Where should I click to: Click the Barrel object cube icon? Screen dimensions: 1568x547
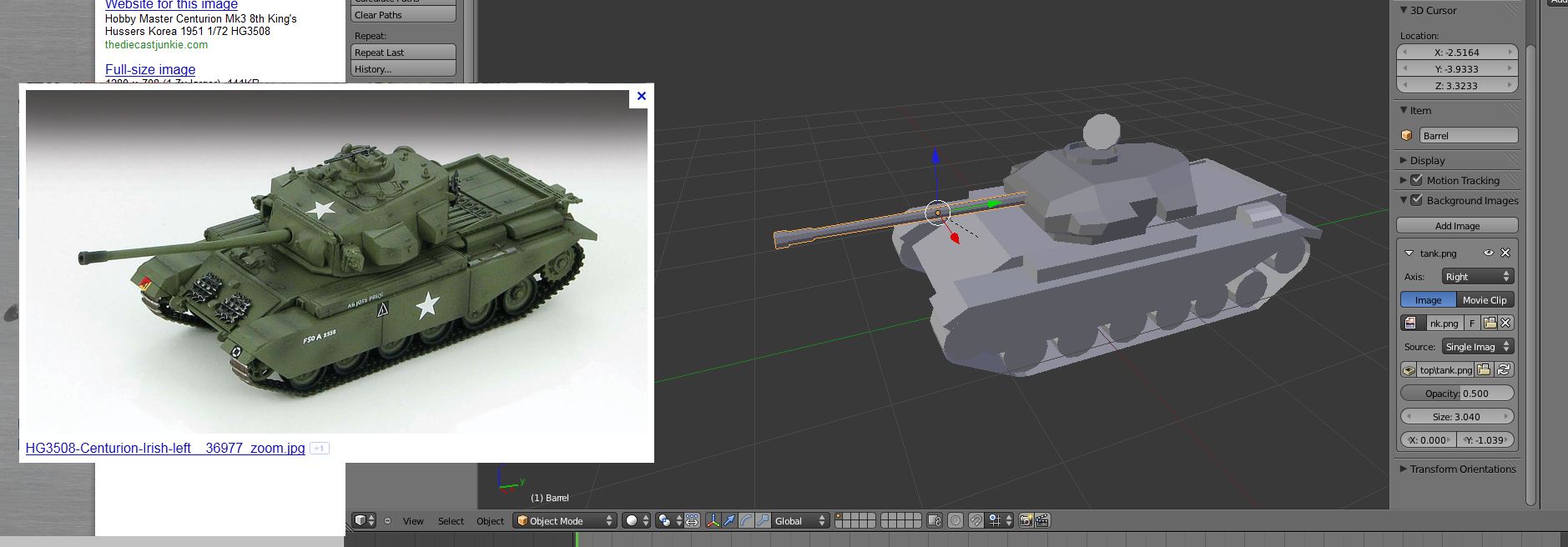[1406, 135]
